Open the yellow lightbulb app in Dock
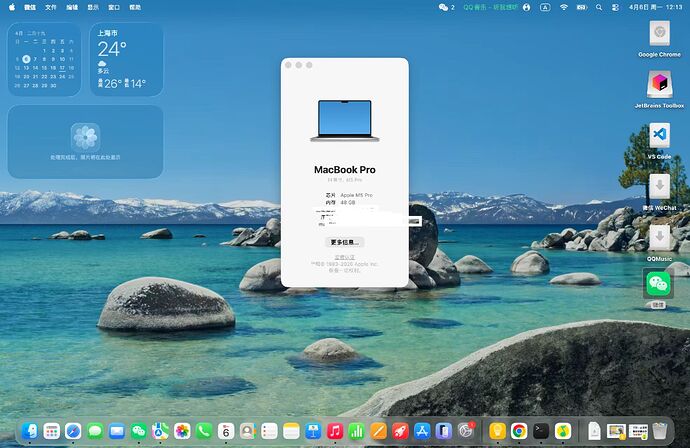 pyautogui.click(x=497, y=431)
